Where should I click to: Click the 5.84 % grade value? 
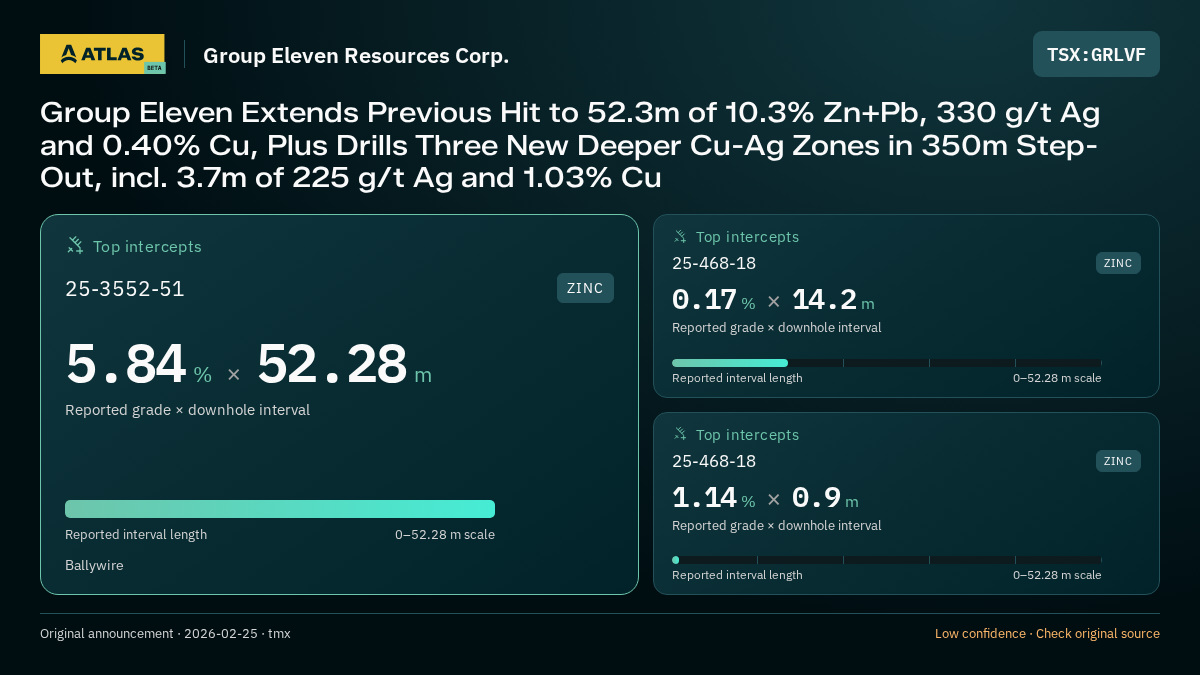pos(138,365)
